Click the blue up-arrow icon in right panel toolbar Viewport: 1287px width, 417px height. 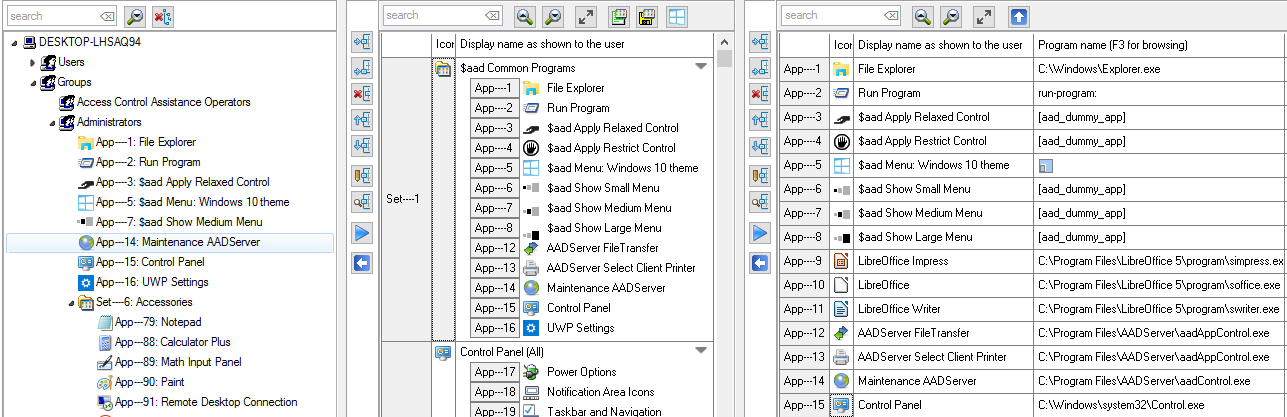(1019, 16)
